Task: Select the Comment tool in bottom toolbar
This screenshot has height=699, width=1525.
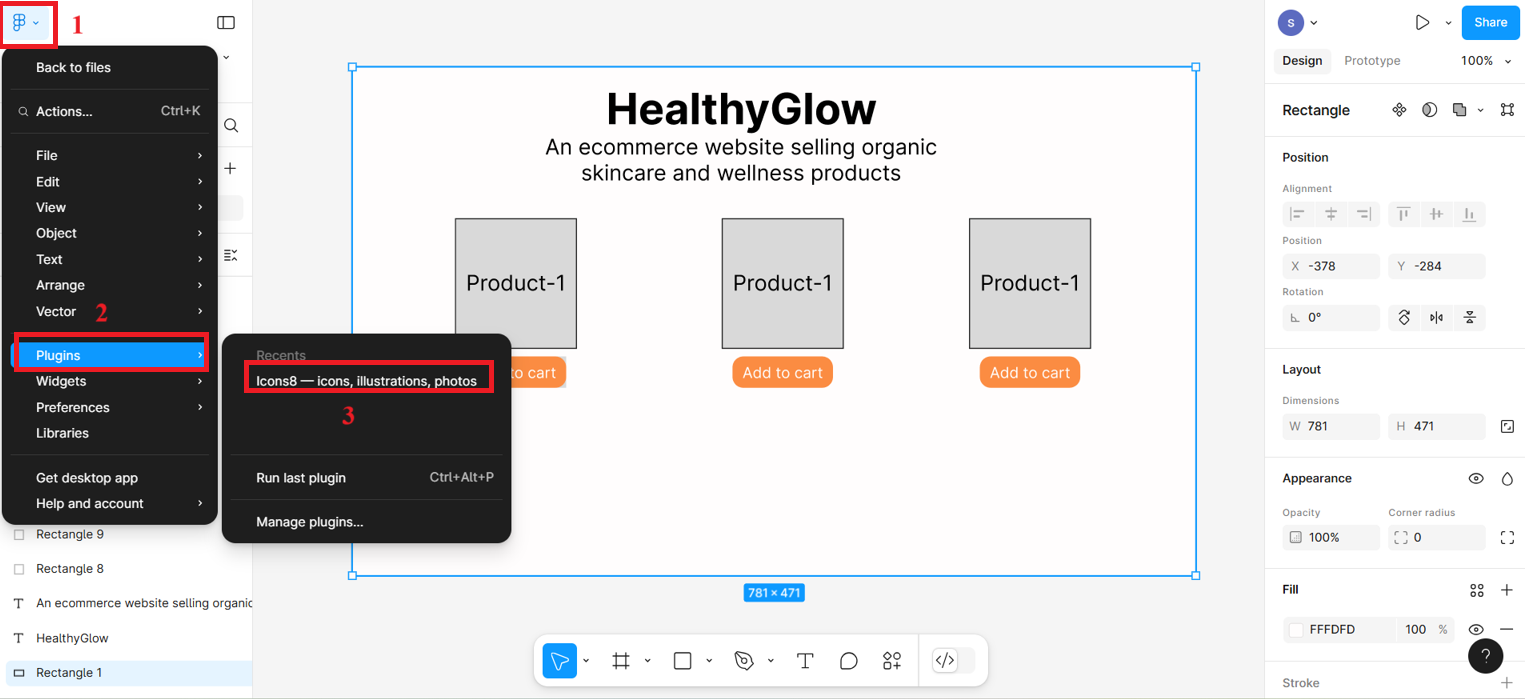Action: pyautogui.click(x=848, y=661)
